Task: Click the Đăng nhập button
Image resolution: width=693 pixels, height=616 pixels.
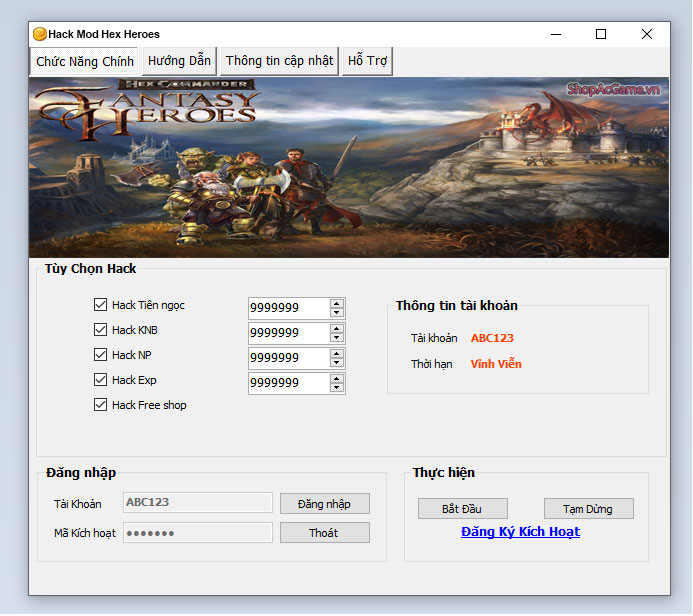Action: 324,504
